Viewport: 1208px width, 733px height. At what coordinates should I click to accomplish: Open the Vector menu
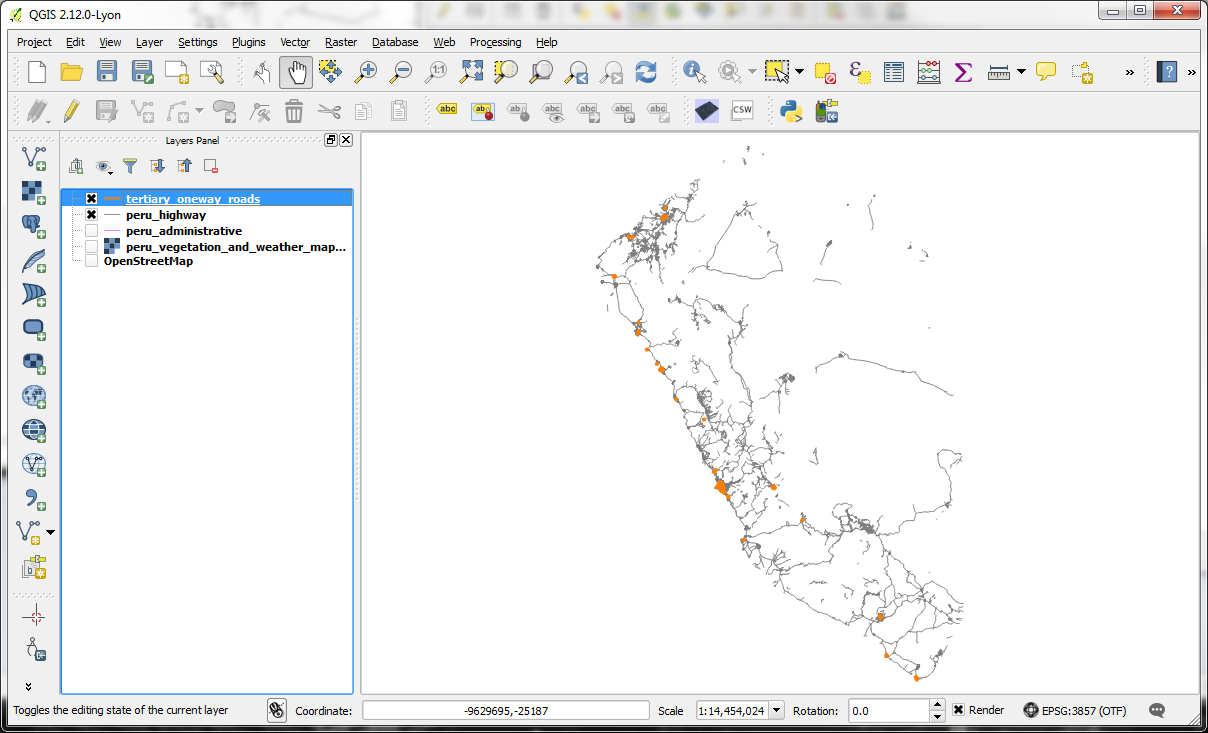click(x=295, y=42)
